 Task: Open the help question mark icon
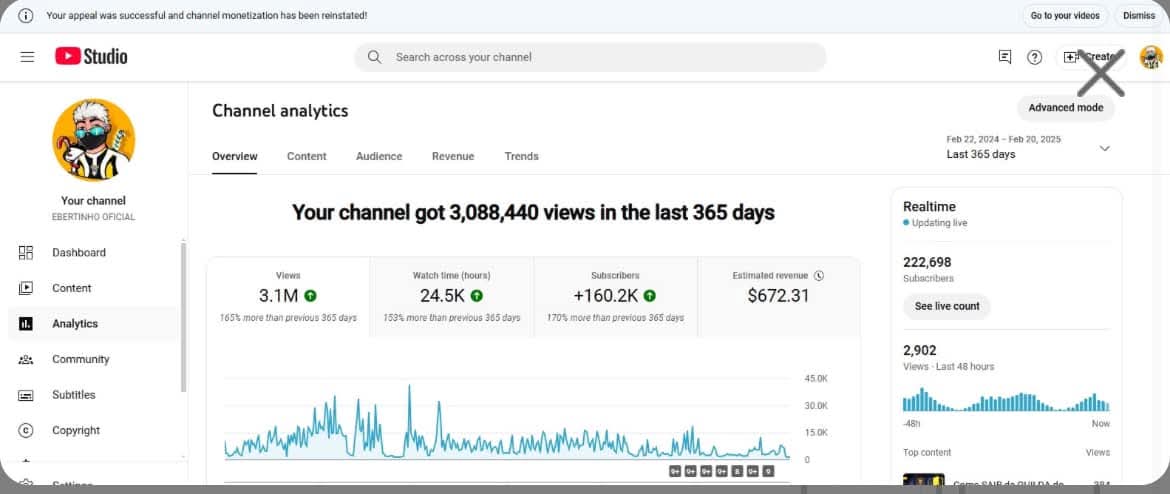coord(1035,57)
